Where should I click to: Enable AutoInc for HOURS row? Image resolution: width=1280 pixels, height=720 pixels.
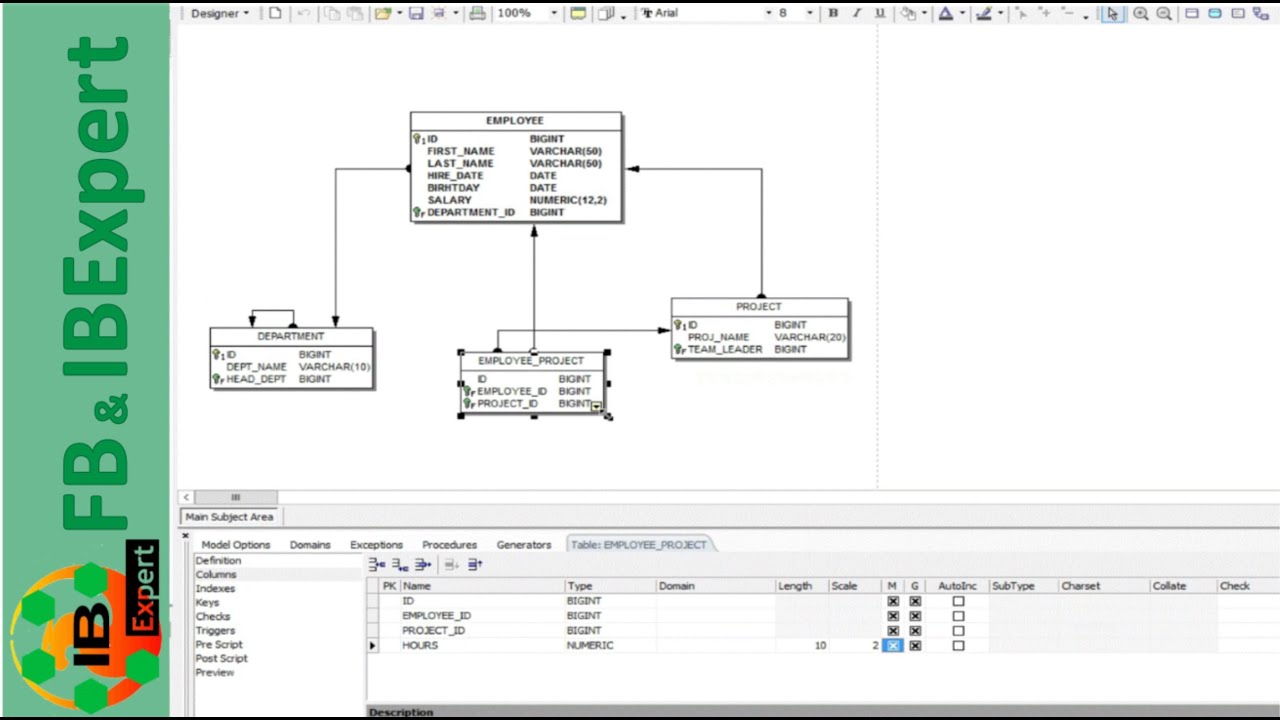pyautogui.click(x=958, y=646)
